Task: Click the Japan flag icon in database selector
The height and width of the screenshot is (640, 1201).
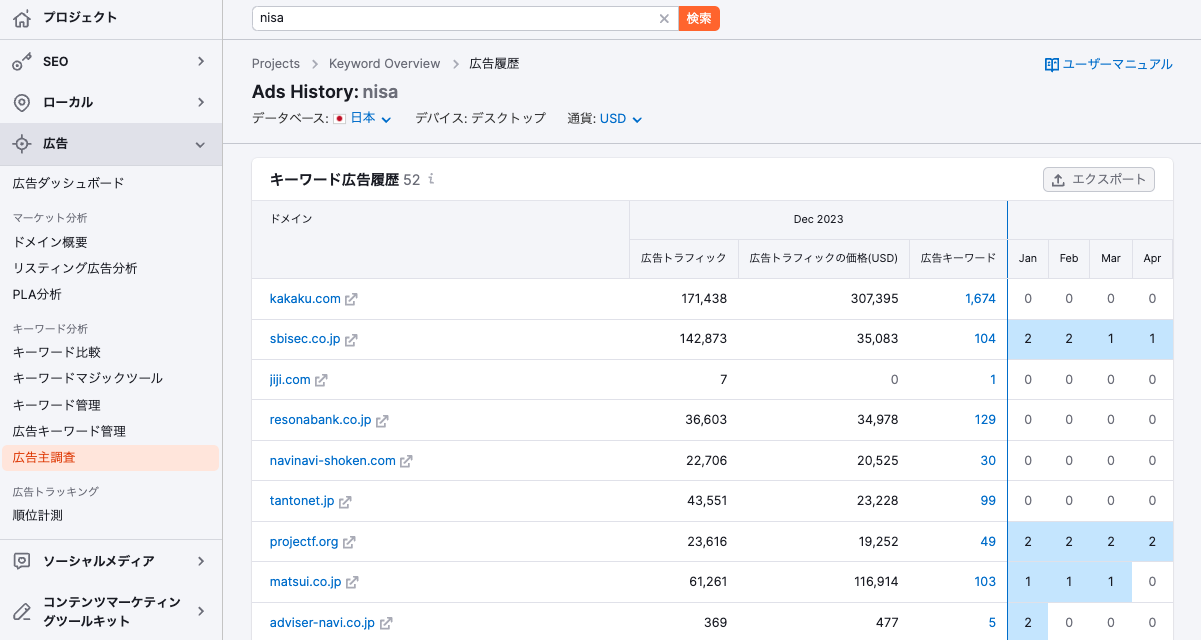Action: click(x=339, y=118)
